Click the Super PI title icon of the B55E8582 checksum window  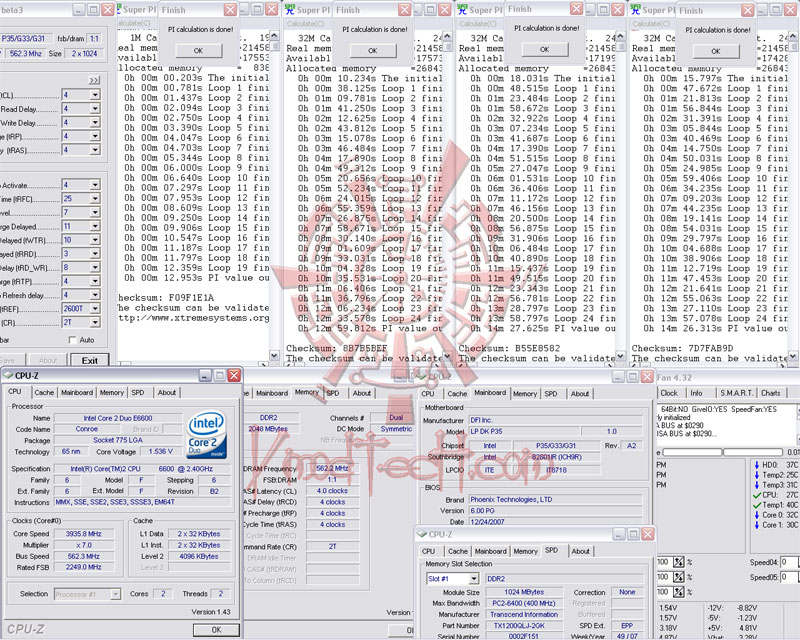coord(463,10)
